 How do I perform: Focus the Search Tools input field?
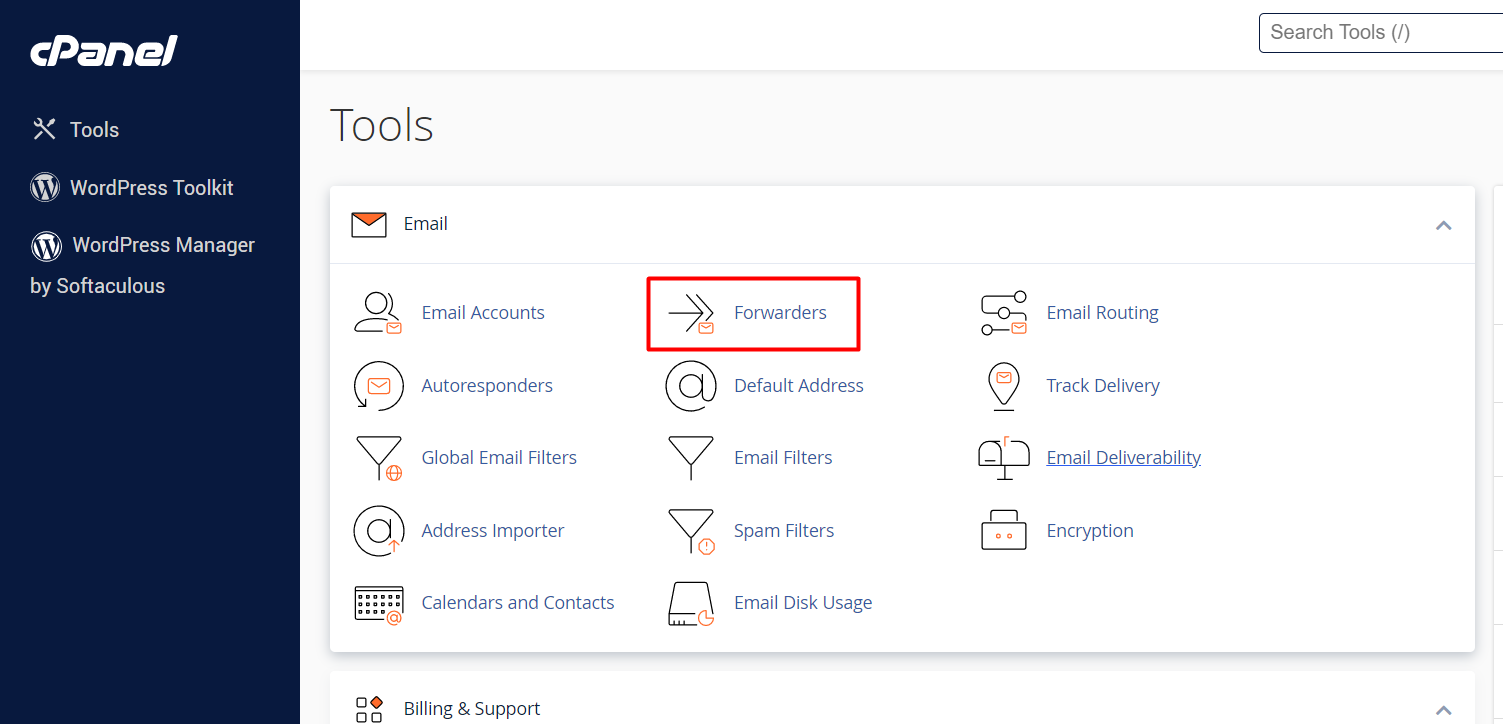point(1380,32)
